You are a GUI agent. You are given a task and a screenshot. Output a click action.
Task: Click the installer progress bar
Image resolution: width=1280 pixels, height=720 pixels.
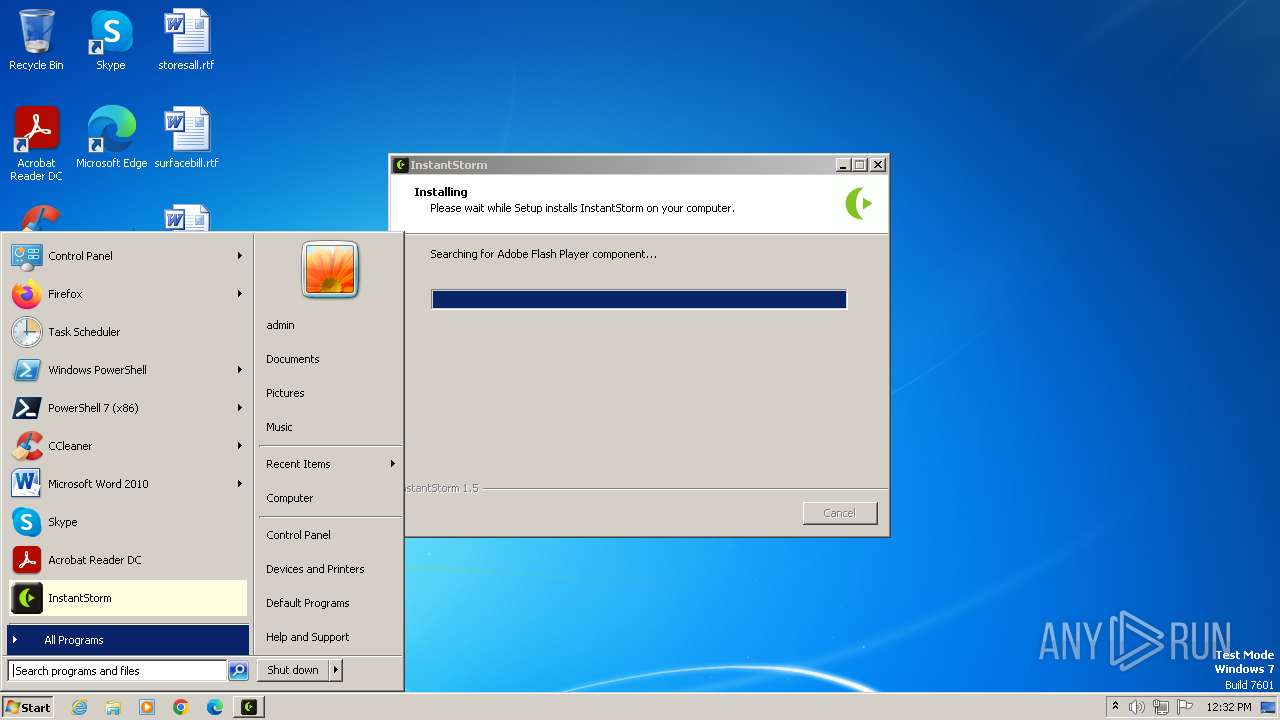(639, 299)
